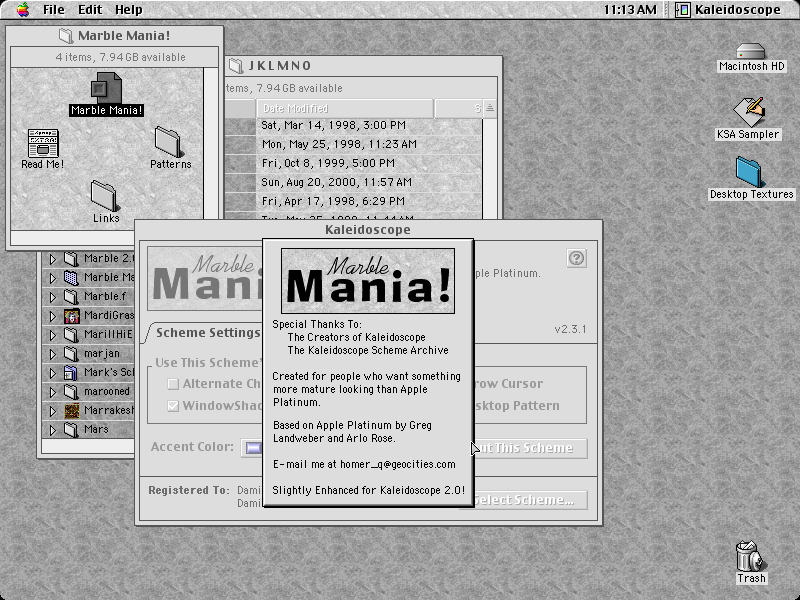Expand the MarillHiE folder row
Screen dimensions: 800x600
(53, 335)
